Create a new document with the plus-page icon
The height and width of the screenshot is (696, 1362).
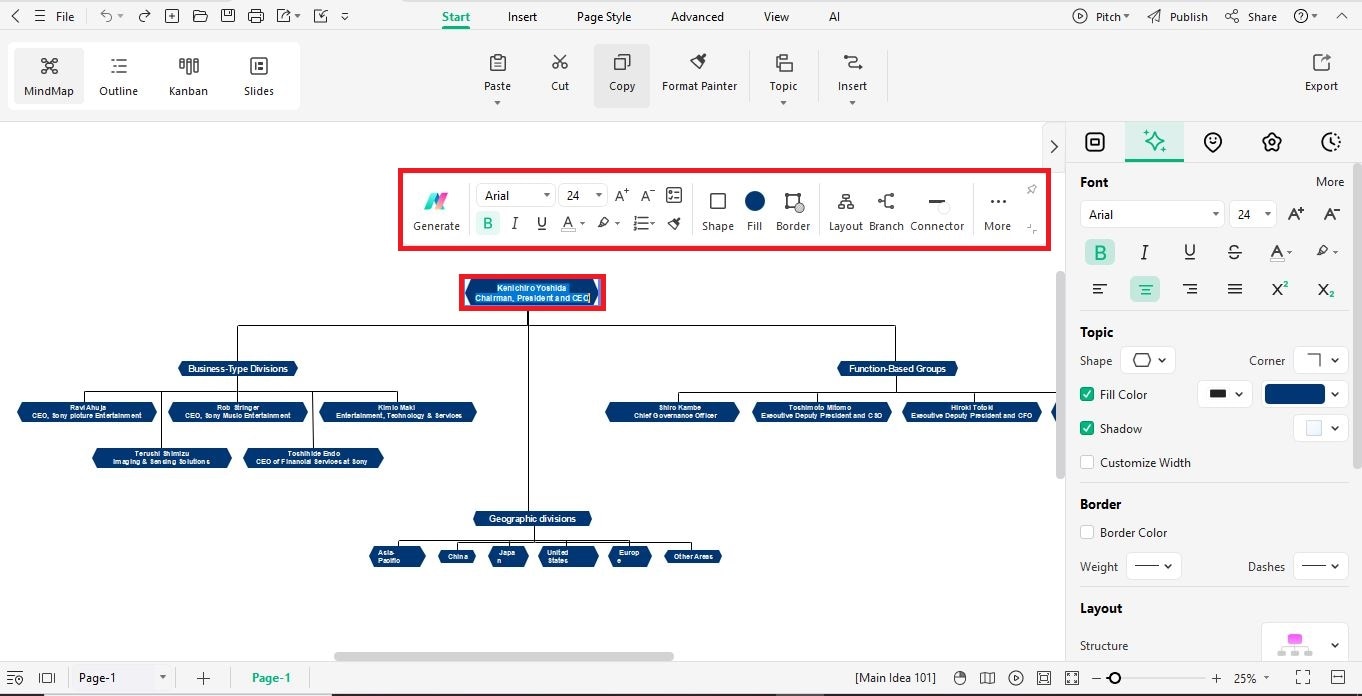tap(172, 16)
